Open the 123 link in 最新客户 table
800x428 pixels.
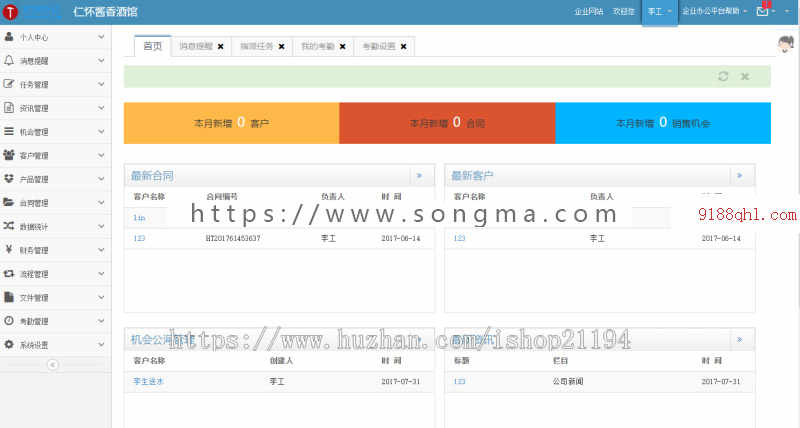459,238
